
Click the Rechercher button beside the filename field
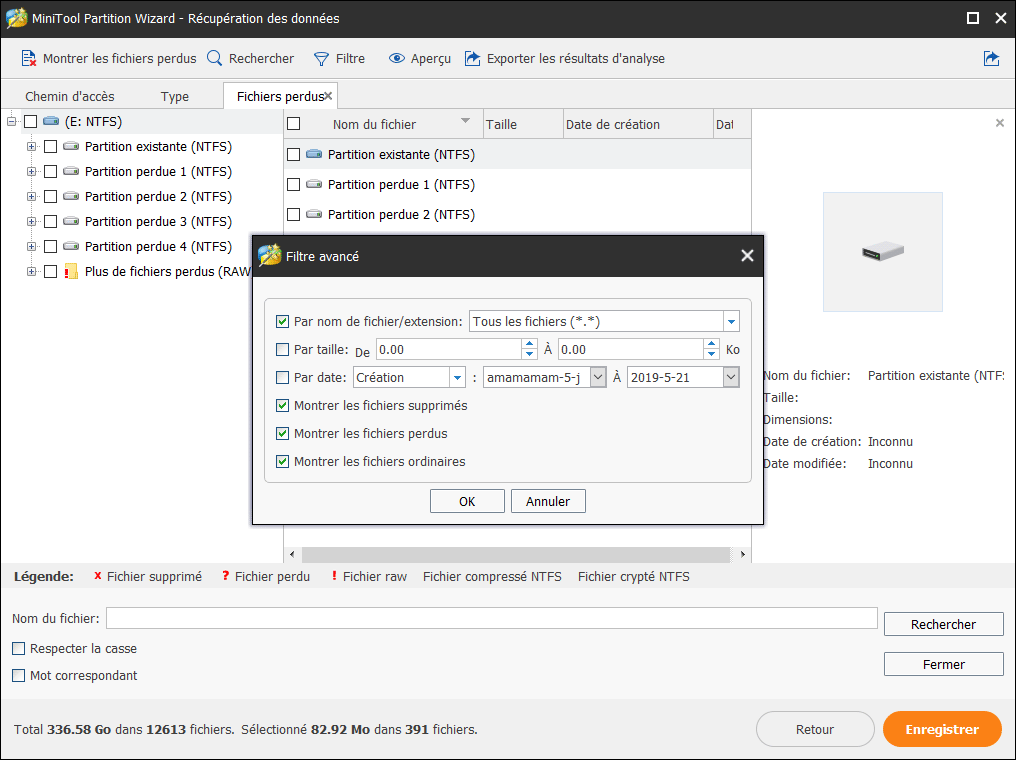[943, 624]
